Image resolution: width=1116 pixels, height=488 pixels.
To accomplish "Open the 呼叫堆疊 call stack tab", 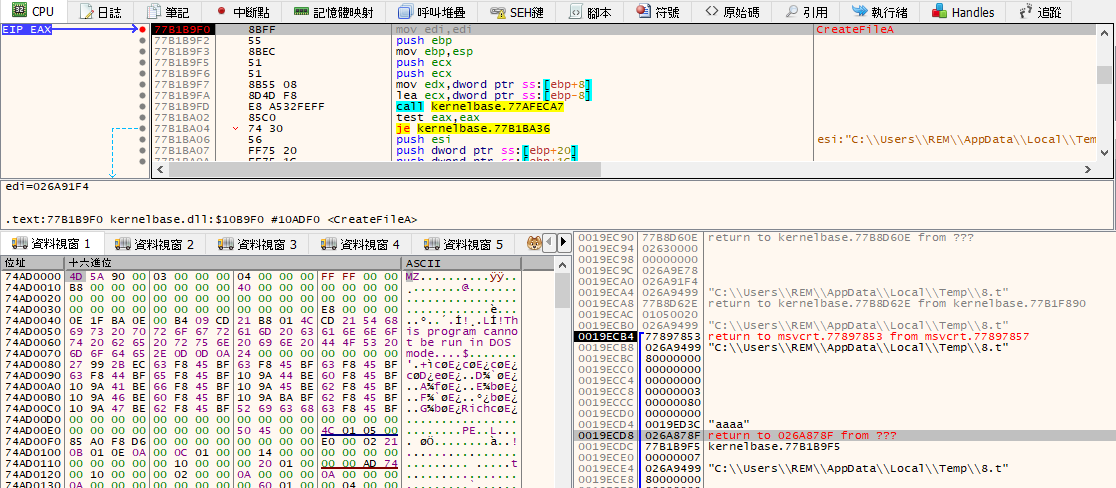I will (431, 11).
